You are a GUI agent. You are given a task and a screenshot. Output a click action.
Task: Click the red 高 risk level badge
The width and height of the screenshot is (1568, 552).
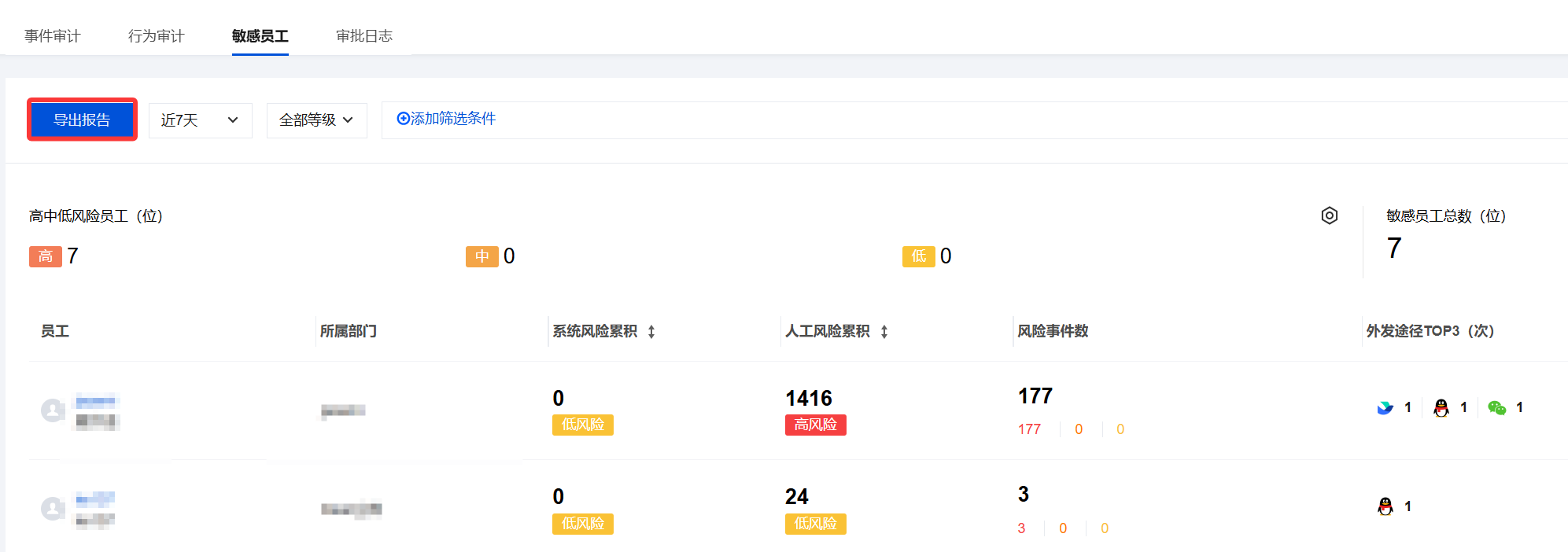(45, 256)
